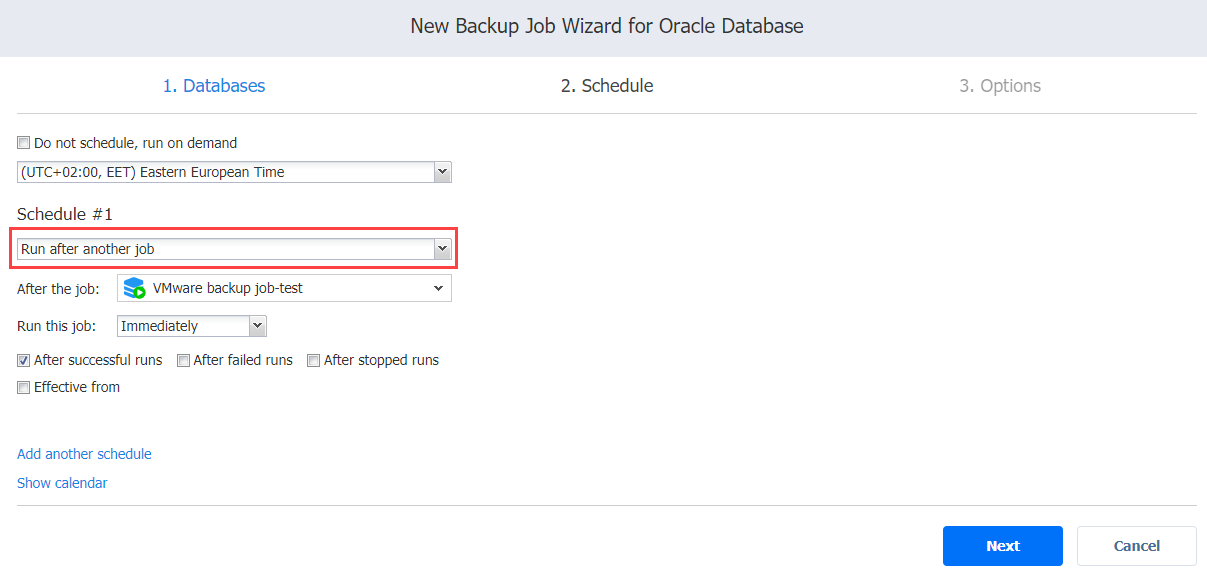1207x586 pixels.
Task: Enable the Effective from checkbox
Action: click(x=24, y=387)
